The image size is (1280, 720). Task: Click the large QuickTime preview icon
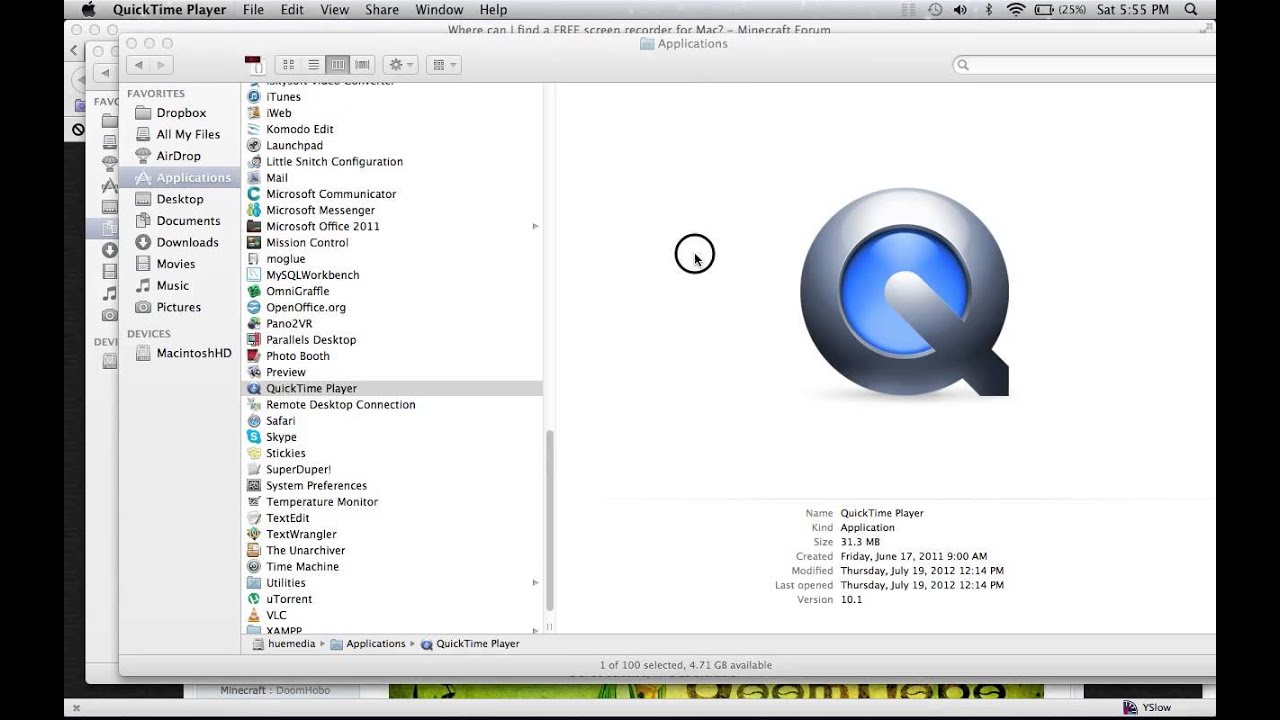point(905,292)
